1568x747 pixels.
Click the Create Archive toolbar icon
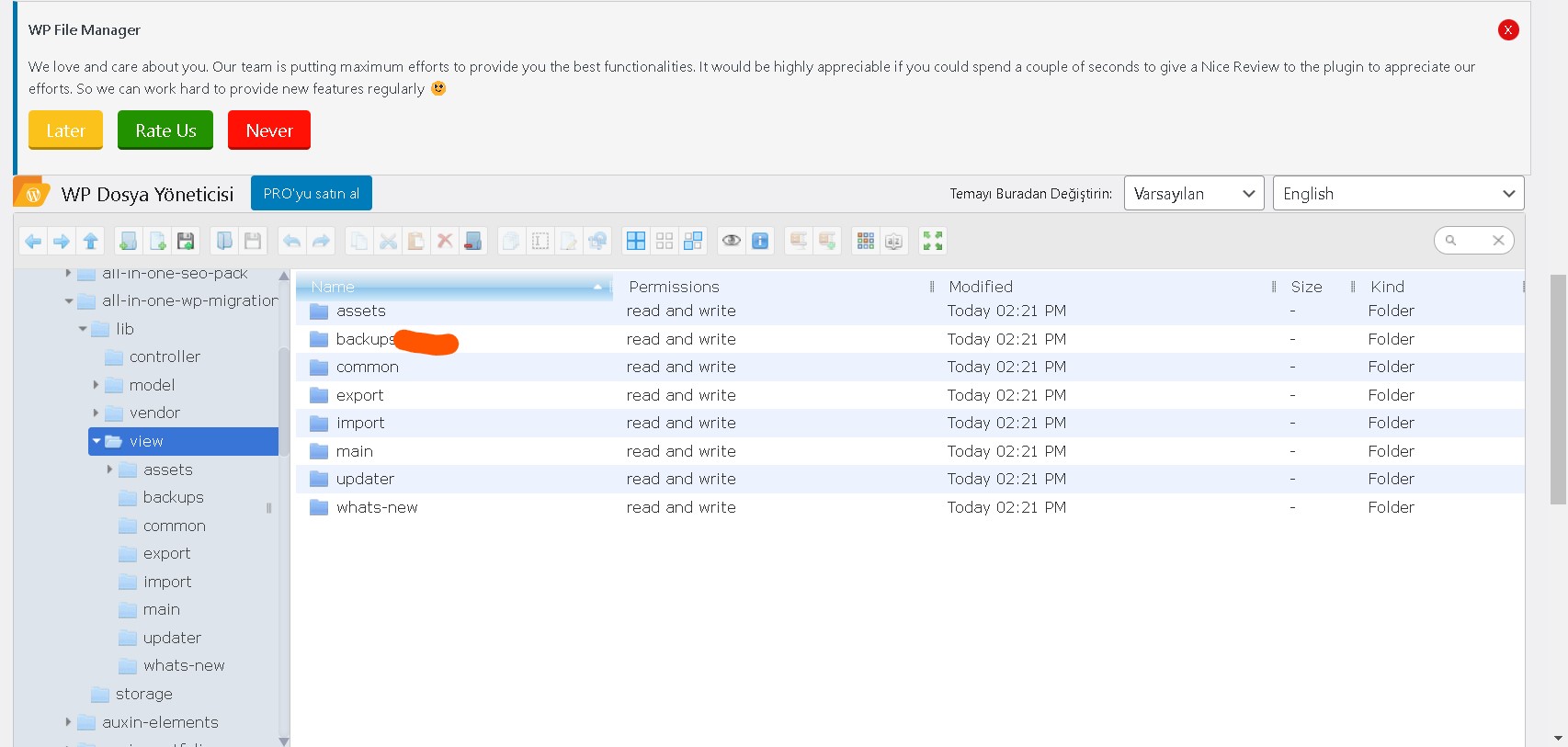tap(827, 242)
